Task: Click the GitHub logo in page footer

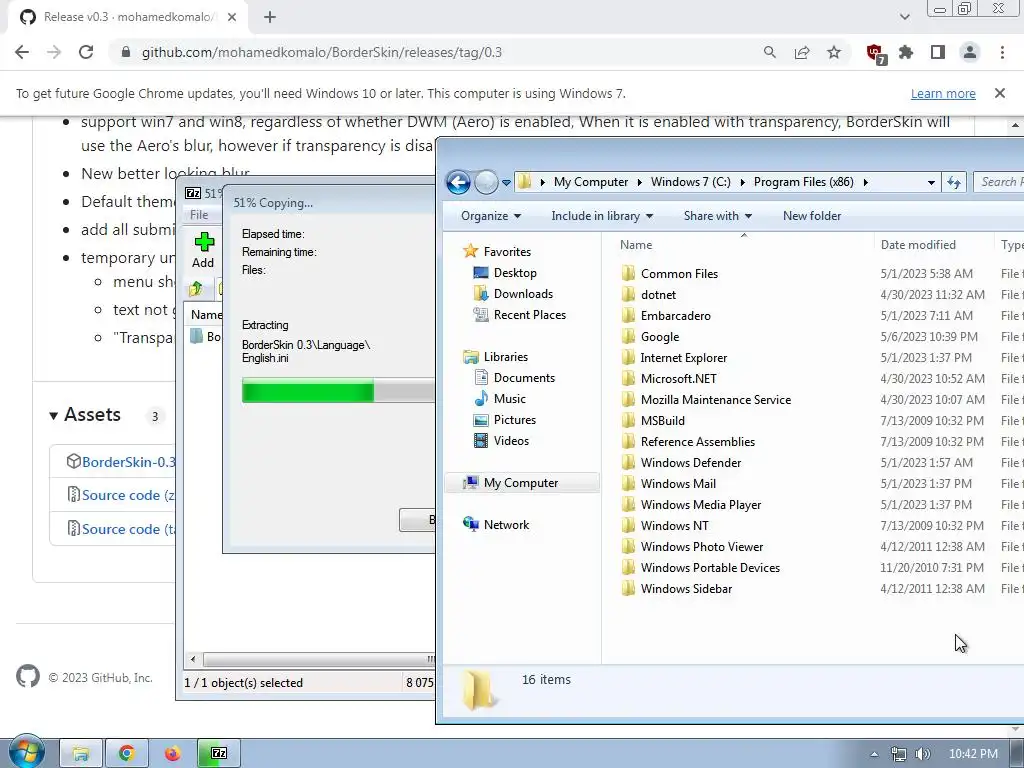Action: click(27, 677)
